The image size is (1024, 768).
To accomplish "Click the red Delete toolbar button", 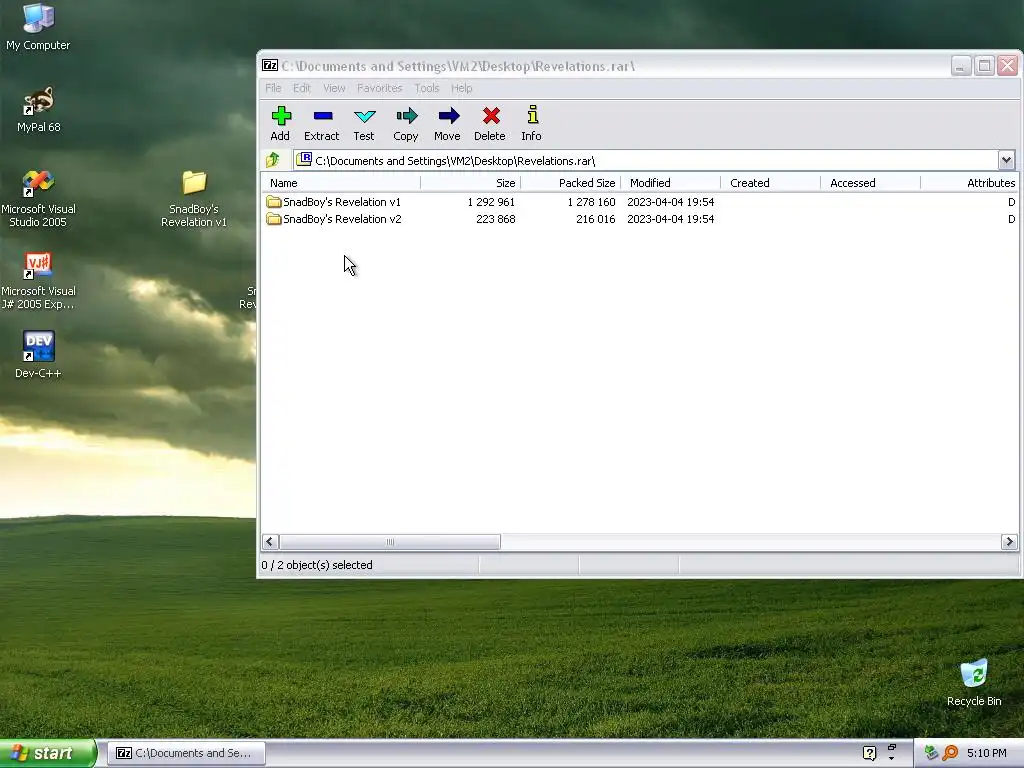I will pos(490,123).
